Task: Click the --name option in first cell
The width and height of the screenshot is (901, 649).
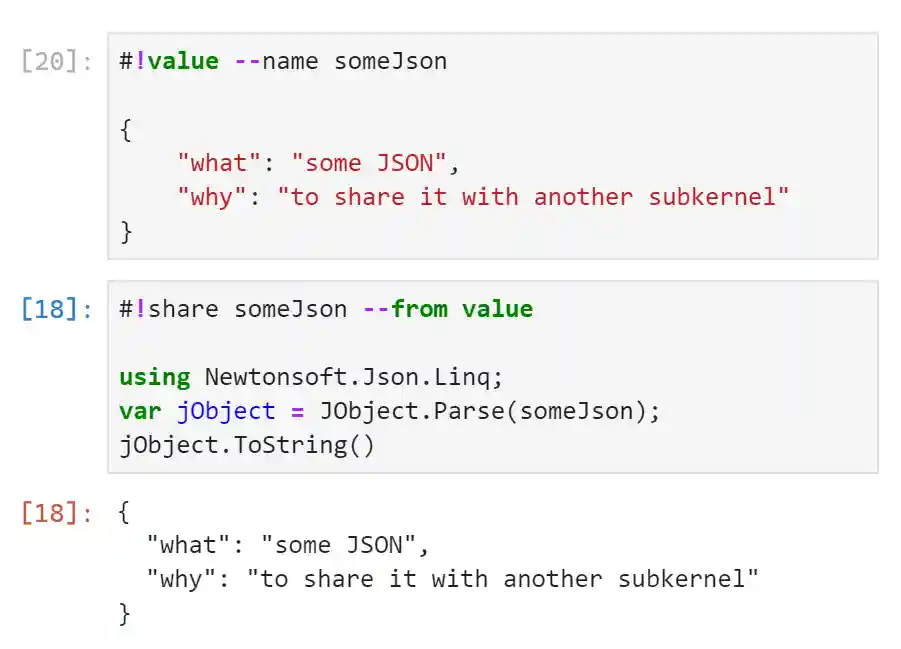Action: (x=276, y=61)
